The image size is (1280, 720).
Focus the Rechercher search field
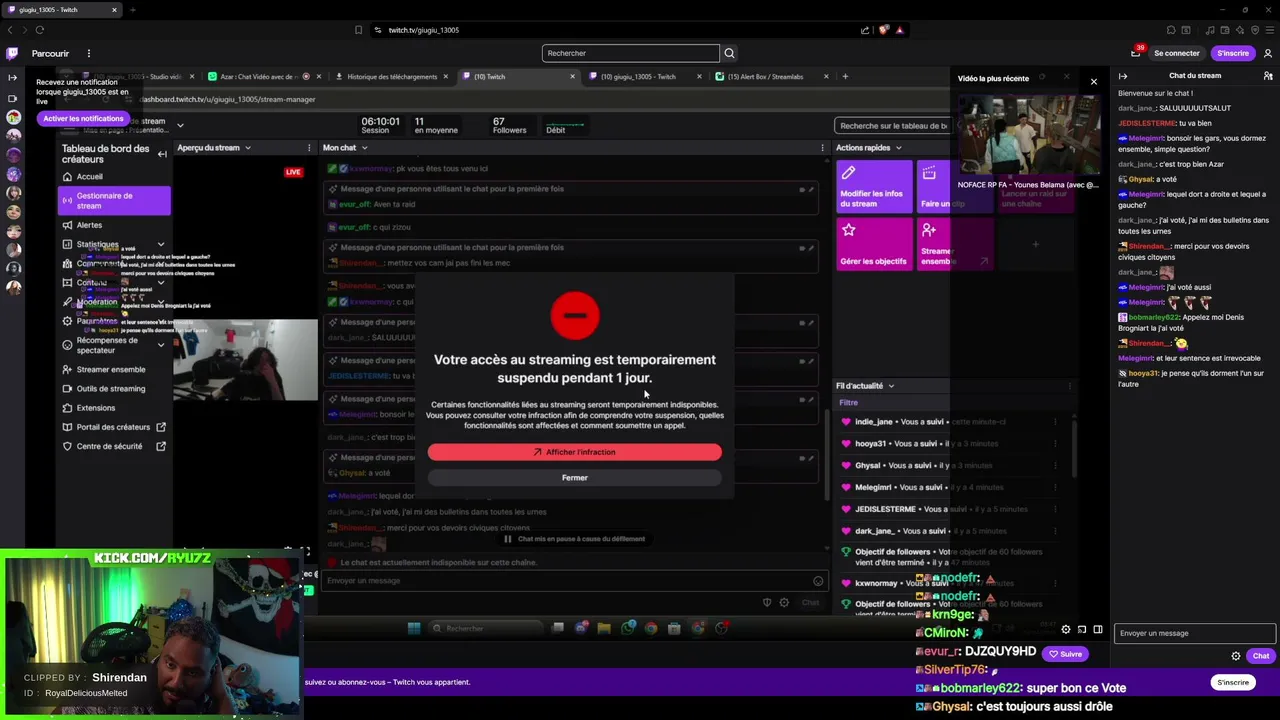(630, 53)
